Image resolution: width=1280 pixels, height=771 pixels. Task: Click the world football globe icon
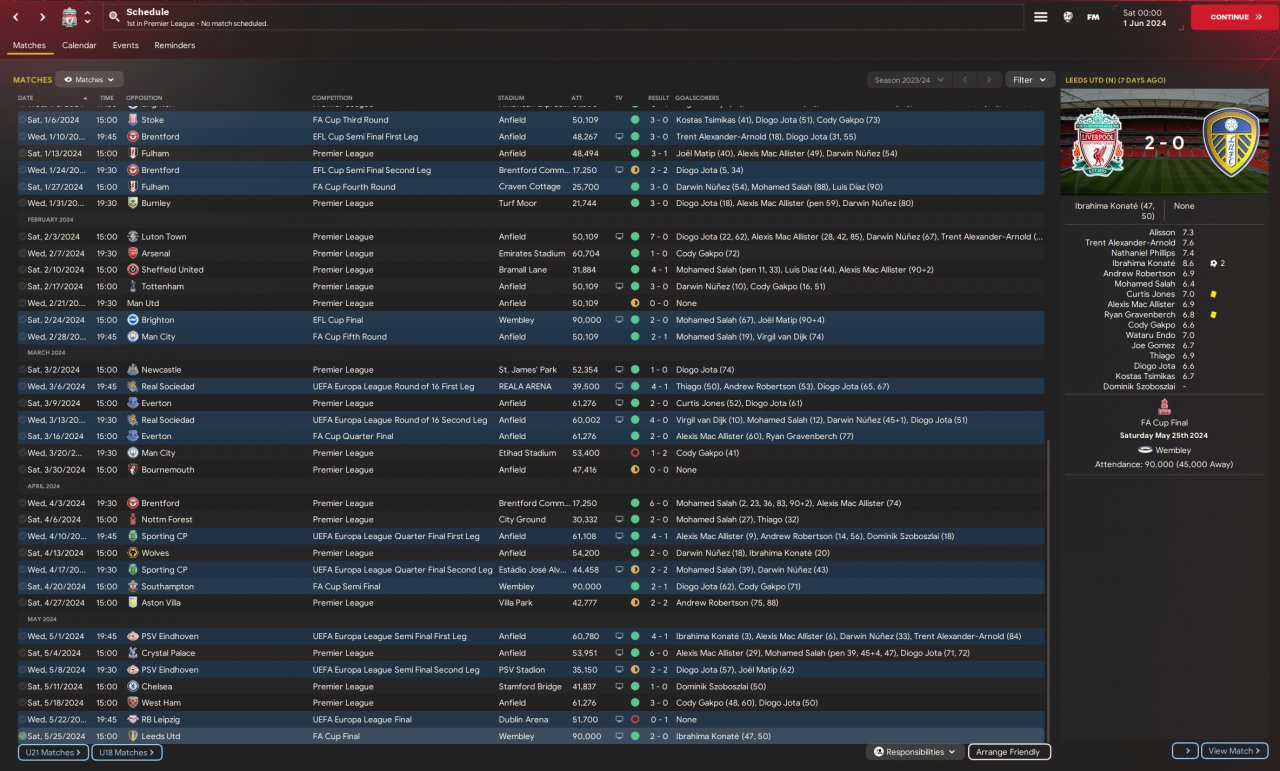[1068, 17]
